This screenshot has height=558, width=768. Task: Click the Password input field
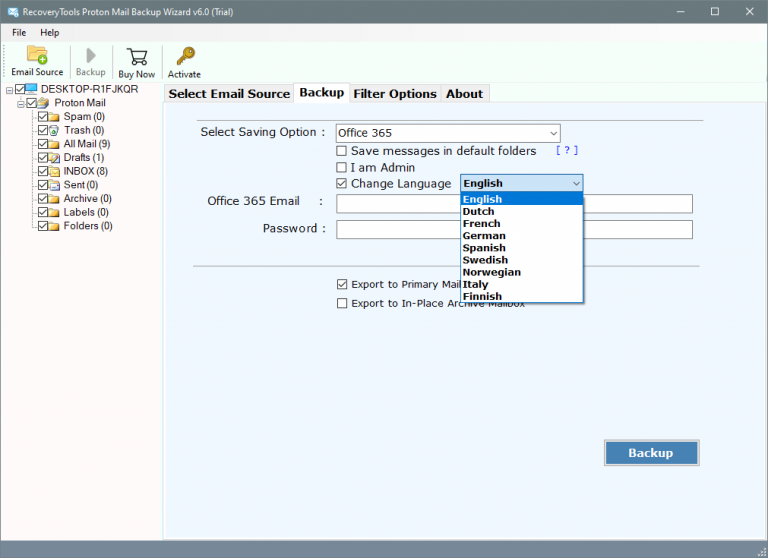pos(514,230)
